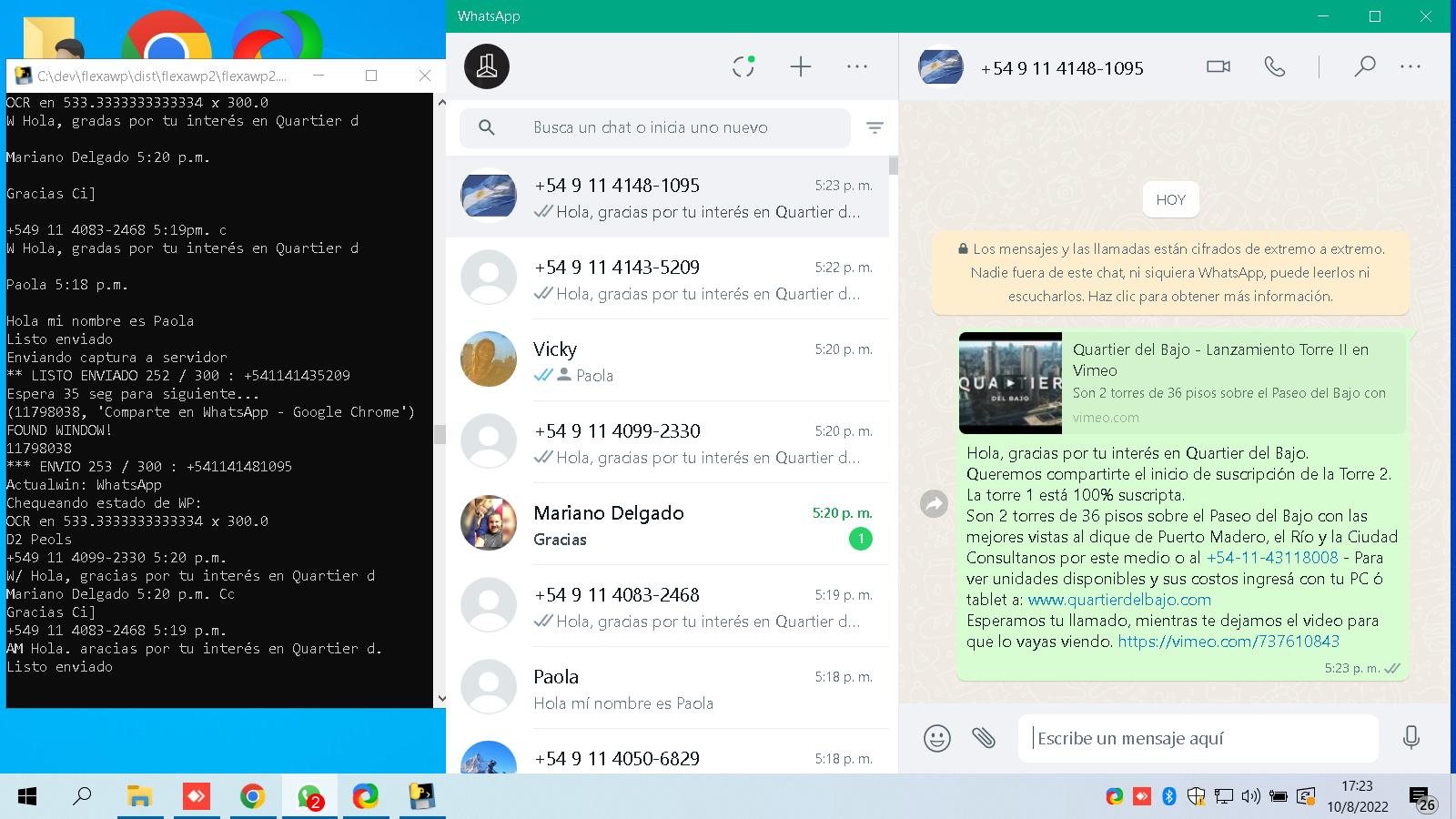Focus the chat search field

tap(654, 127)
